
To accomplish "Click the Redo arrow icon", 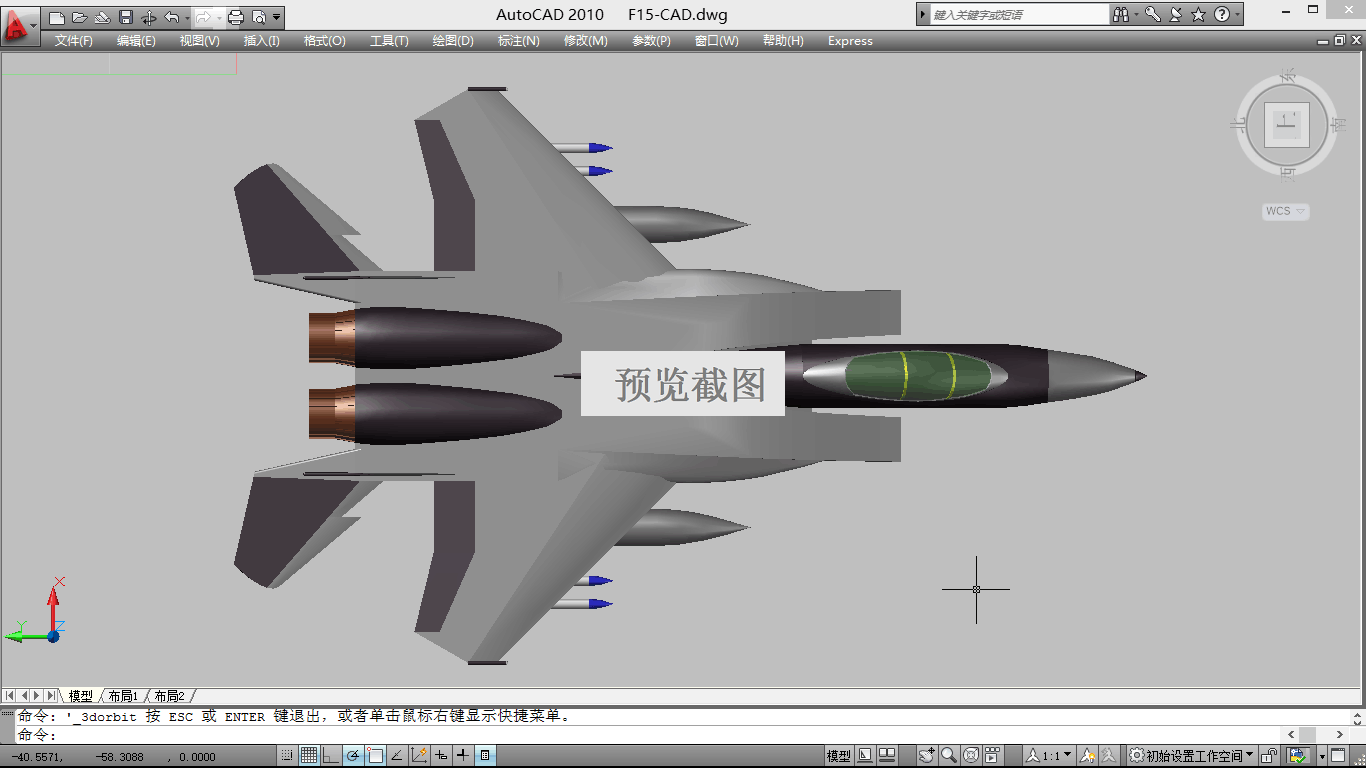I will pyautogui.click(x=203, y=17).
